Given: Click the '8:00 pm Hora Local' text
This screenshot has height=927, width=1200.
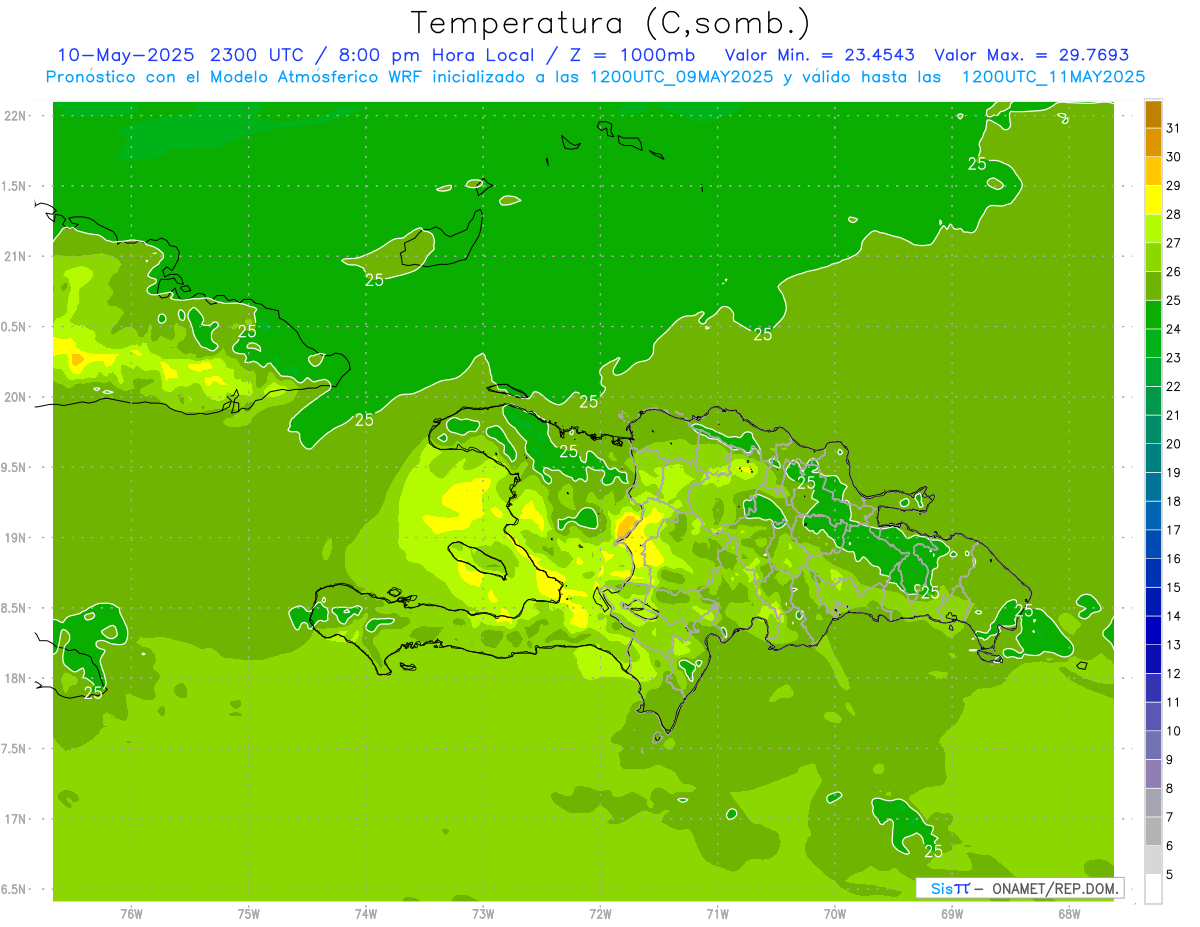Looking at the screenshot, I should (435, 55).
